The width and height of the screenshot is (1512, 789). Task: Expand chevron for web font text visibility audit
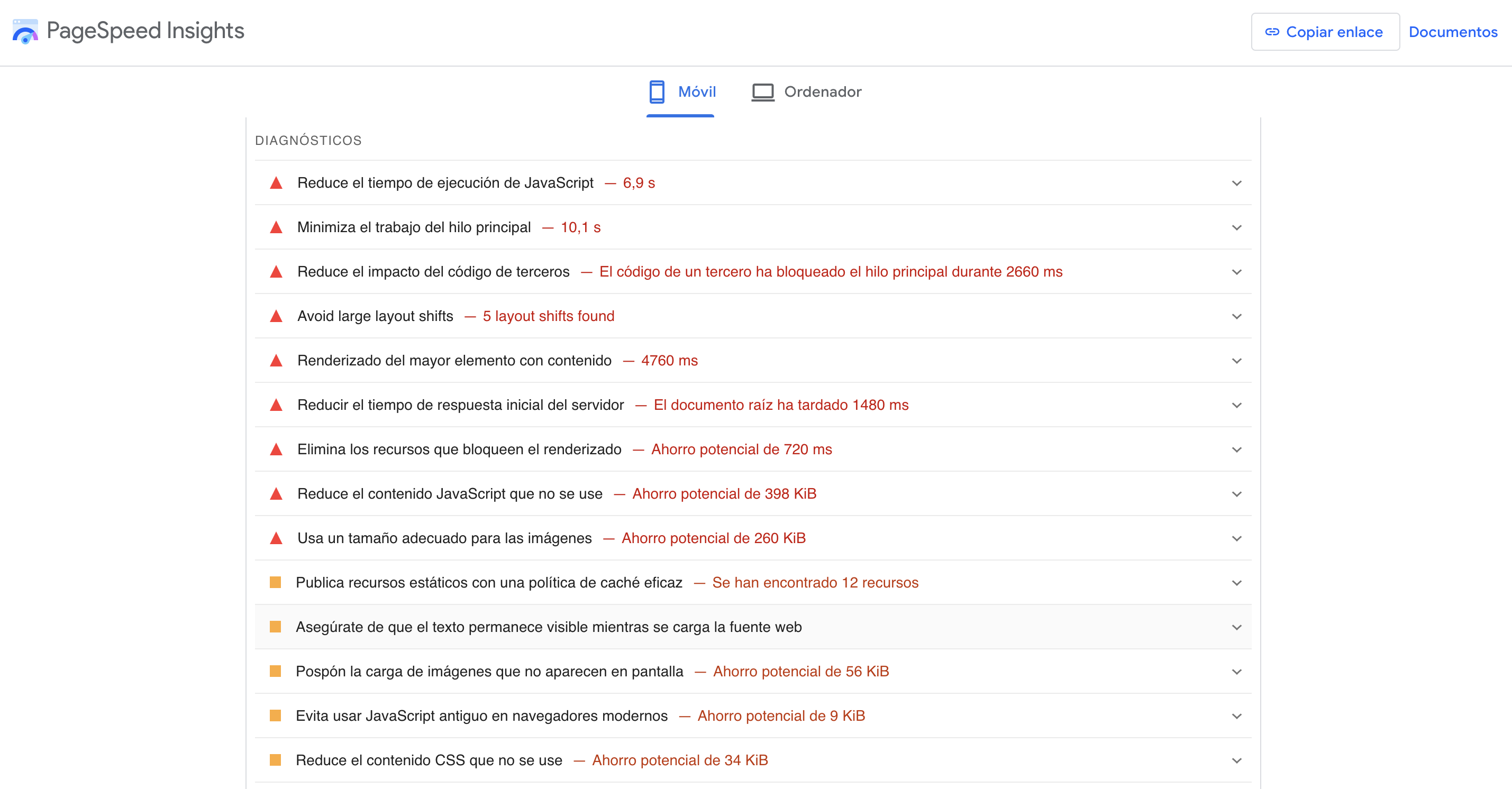pyautogui.click(x=1236, y=627)
